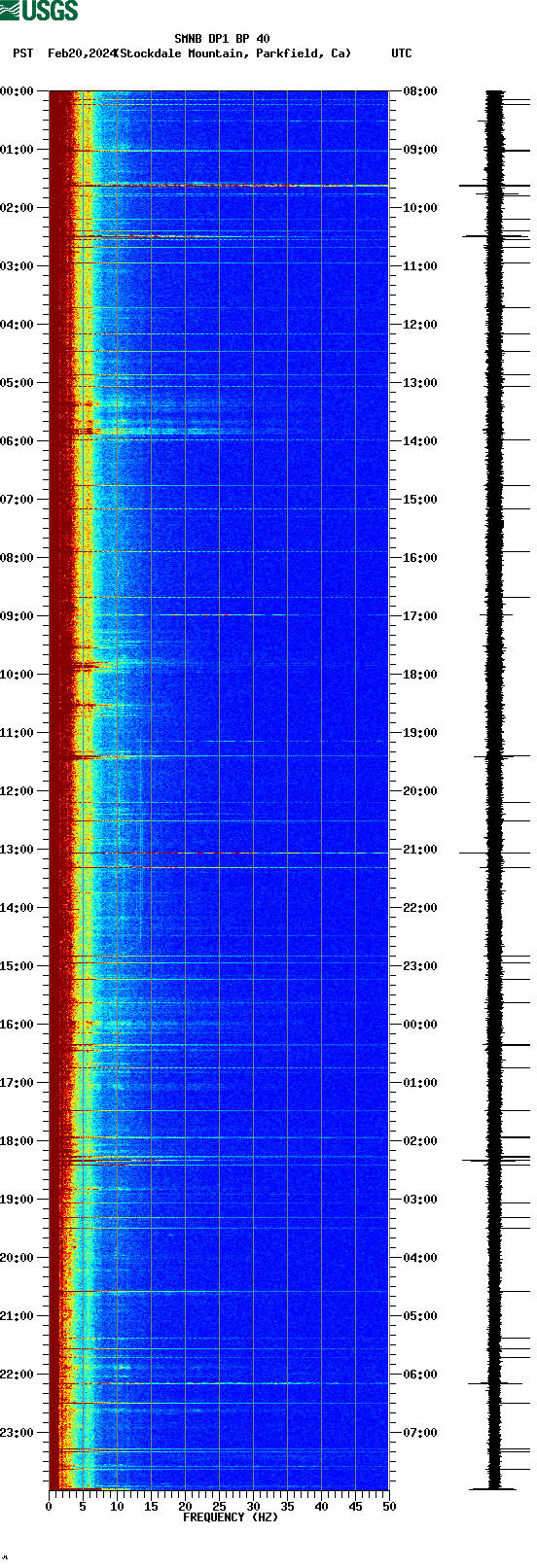This screenshot has height=1568, width=537.
Task: Click the SMNB DP1 BP 40 title
Action: pos(222,39)
